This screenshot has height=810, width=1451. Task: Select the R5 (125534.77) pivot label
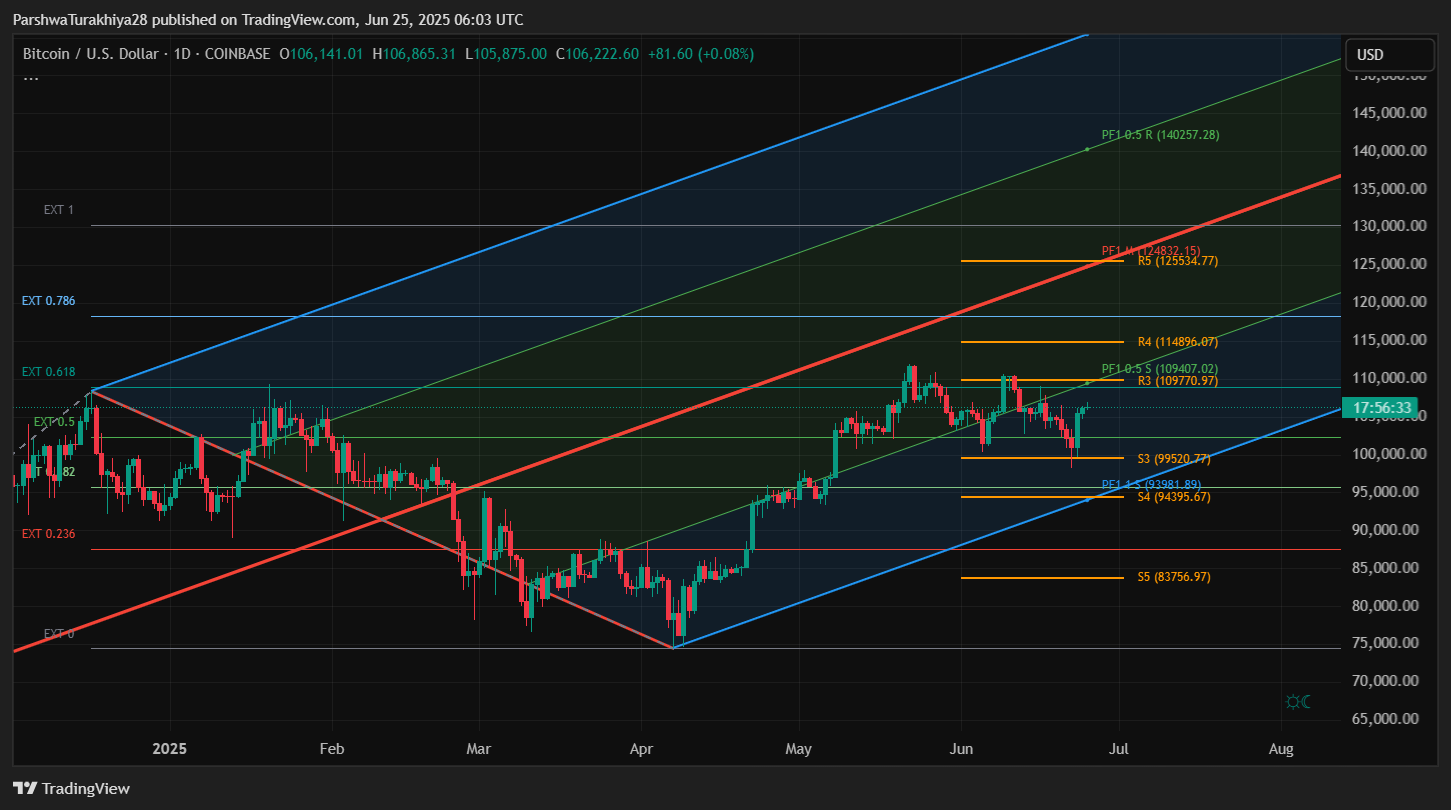point(1178,261)
